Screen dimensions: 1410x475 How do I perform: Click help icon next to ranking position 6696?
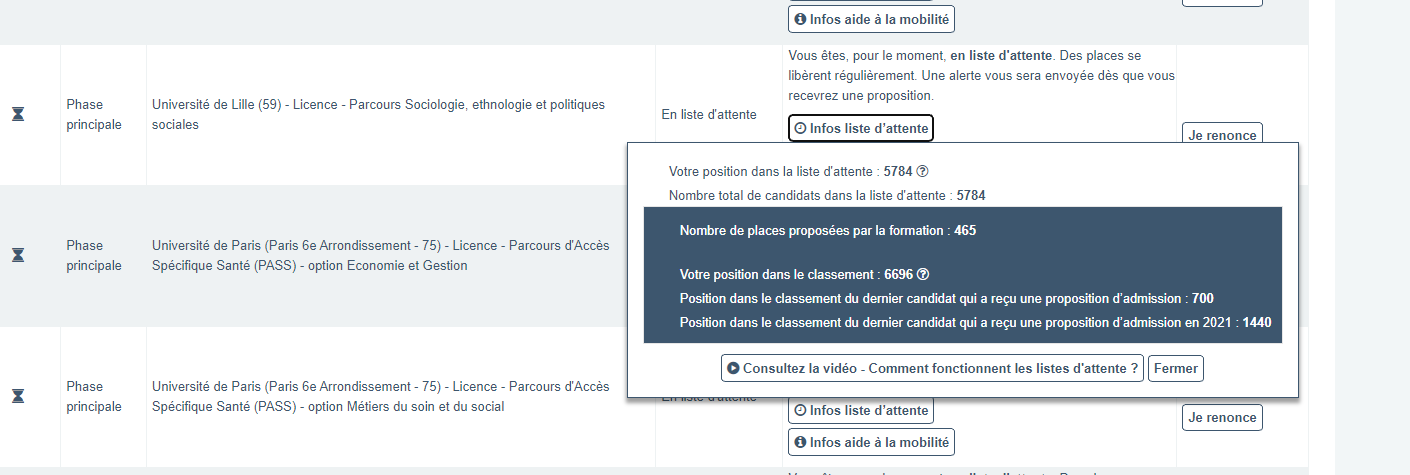[x=923, y=275]
